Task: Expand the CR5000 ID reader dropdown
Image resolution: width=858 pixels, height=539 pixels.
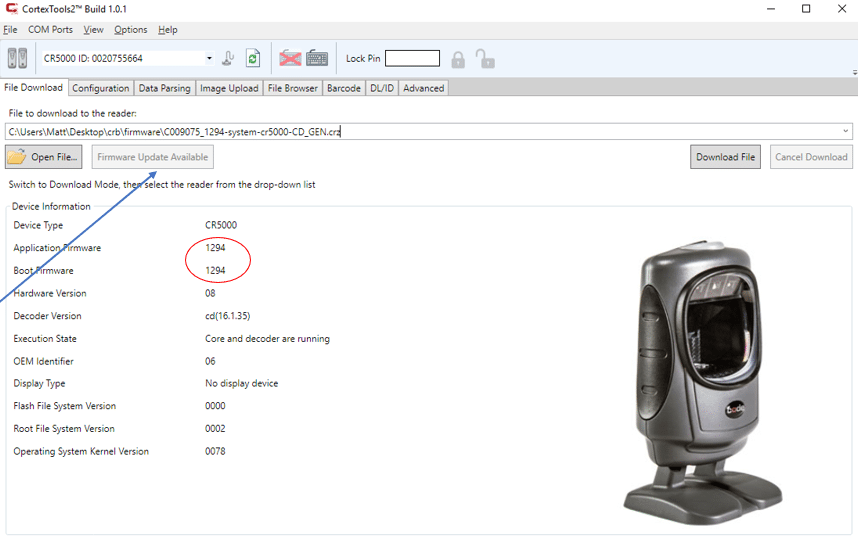Action: pyautogui.click(x=209, y=58)
